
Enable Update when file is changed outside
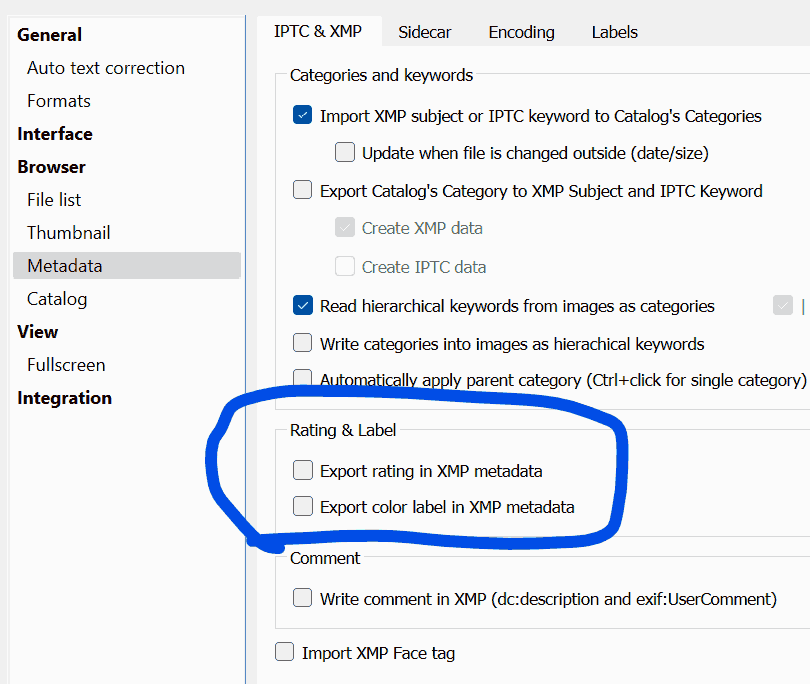tap(345, 153)
